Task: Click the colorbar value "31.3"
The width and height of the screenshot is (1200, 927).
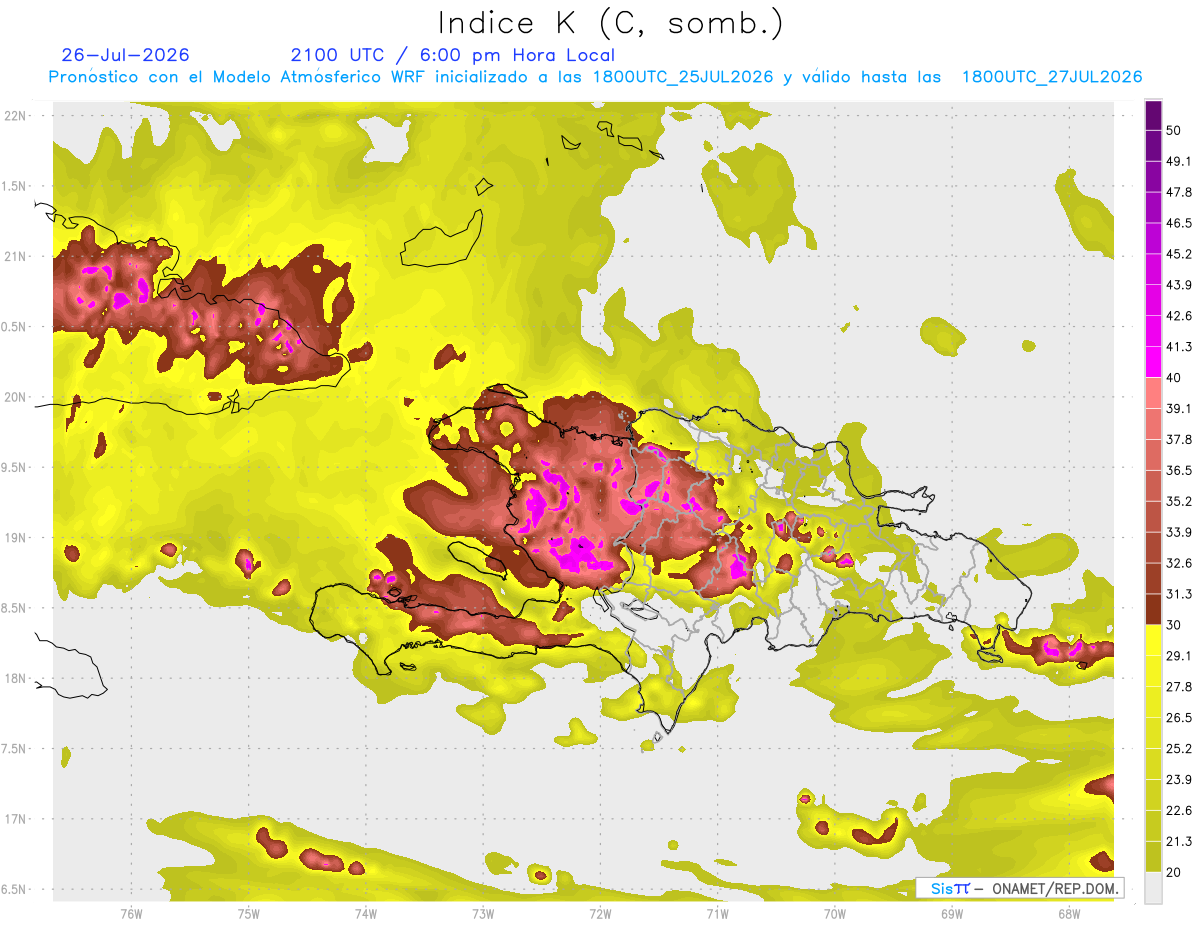Action: click(1180, 594)
